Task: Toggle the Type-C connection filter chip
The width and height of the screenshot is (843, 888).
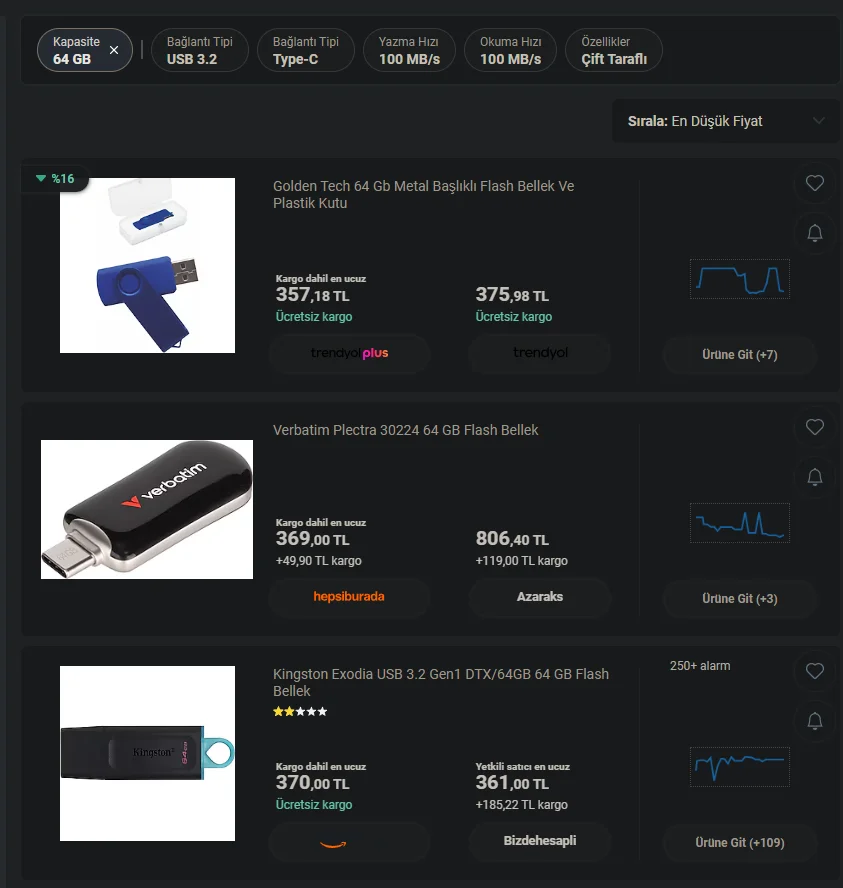Action: 306,50
